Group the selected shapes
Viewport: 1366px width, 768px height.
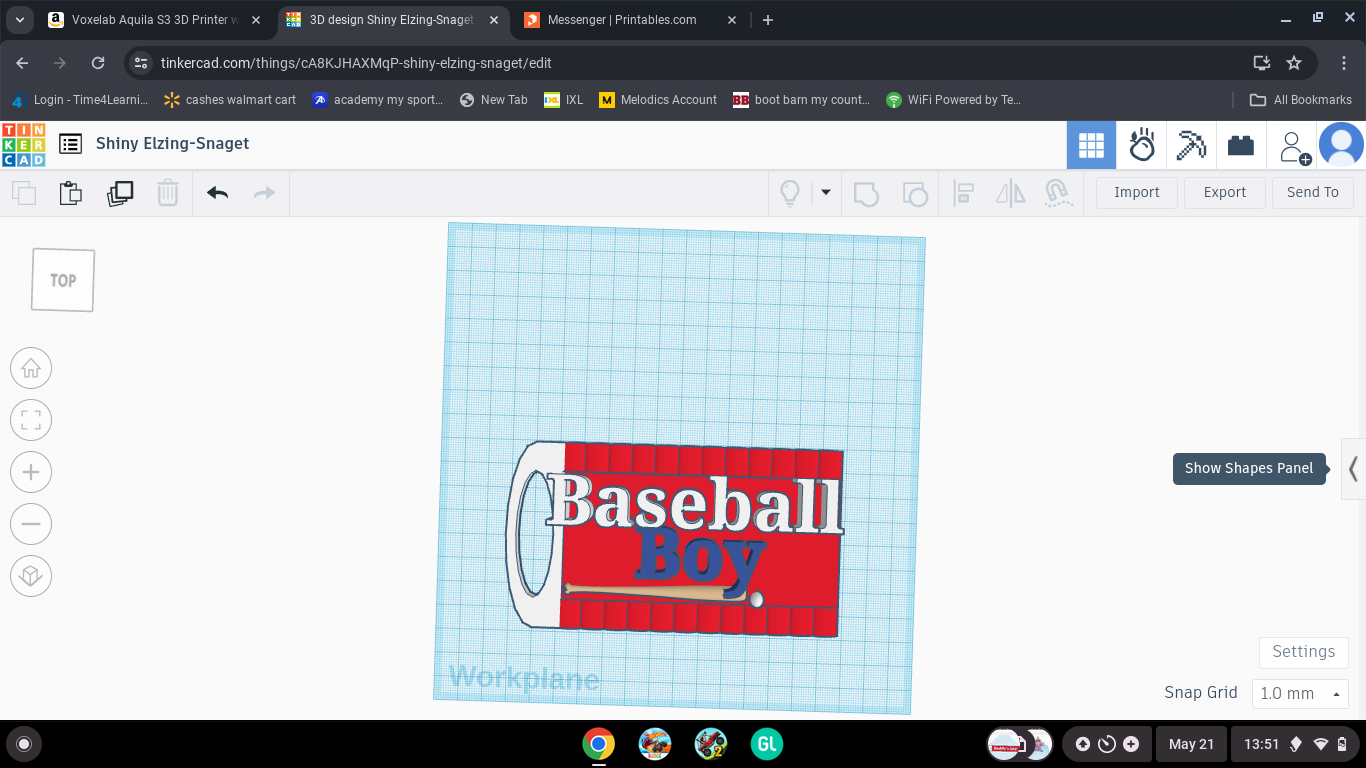point(866,192)
